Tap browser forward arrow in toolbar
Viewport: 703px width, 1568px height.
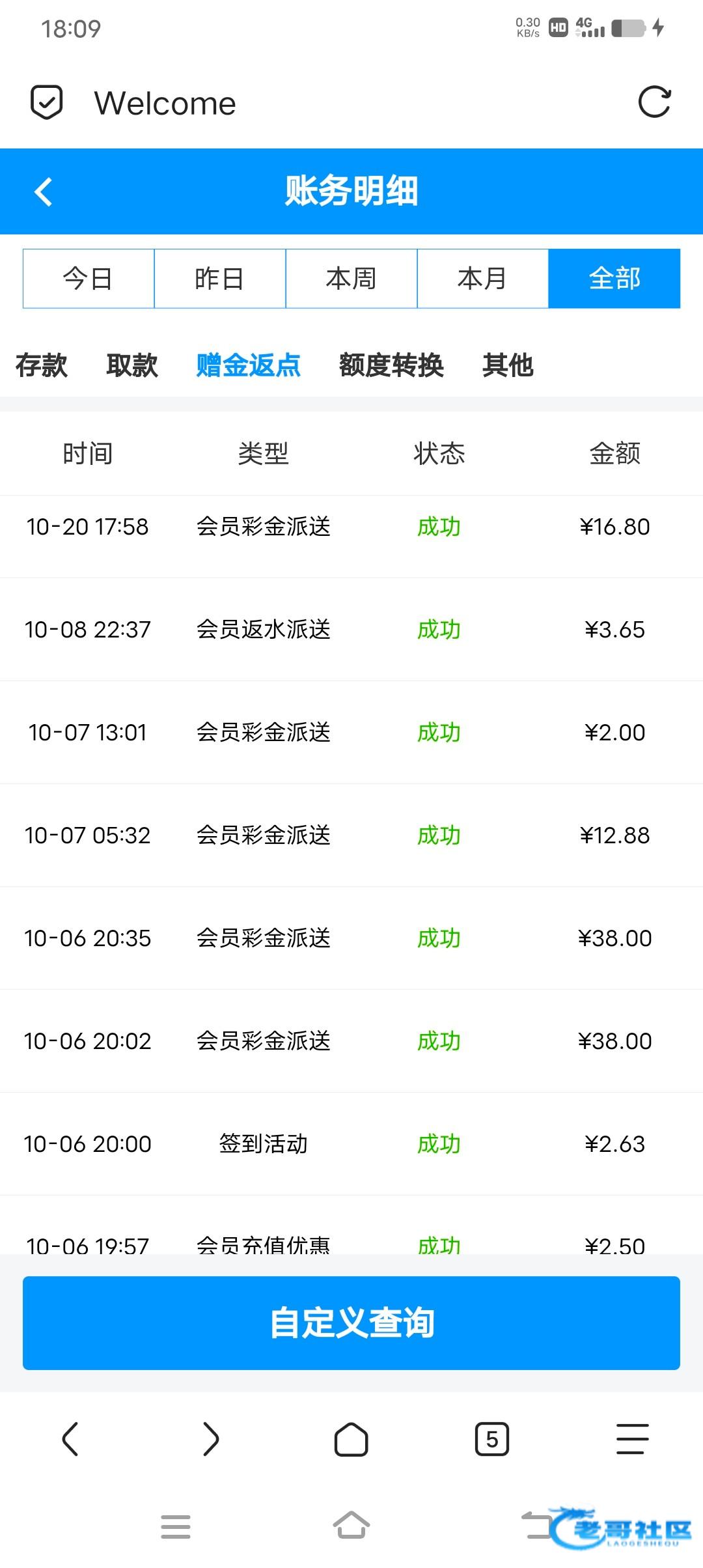211,1439
